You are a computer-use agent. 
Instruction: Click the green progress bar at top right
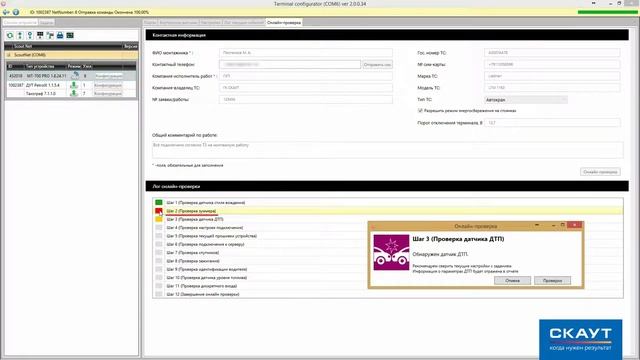(607, 12)
